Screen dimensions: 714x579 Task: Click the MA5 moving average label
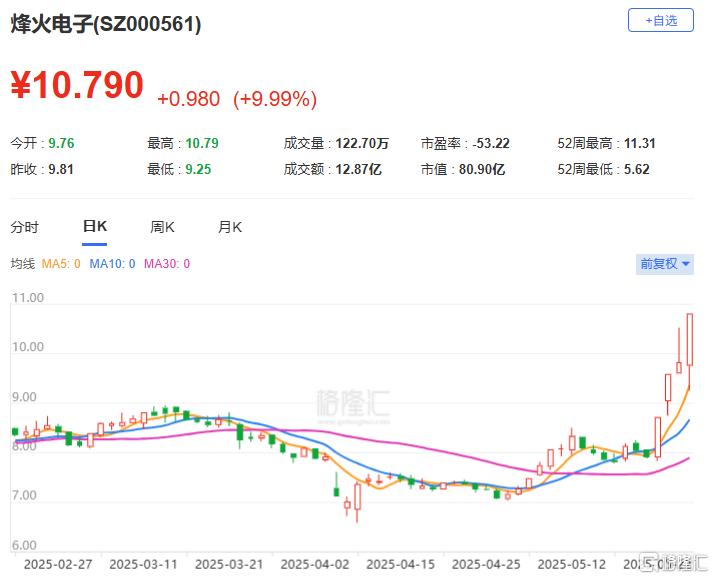[61, 264]
